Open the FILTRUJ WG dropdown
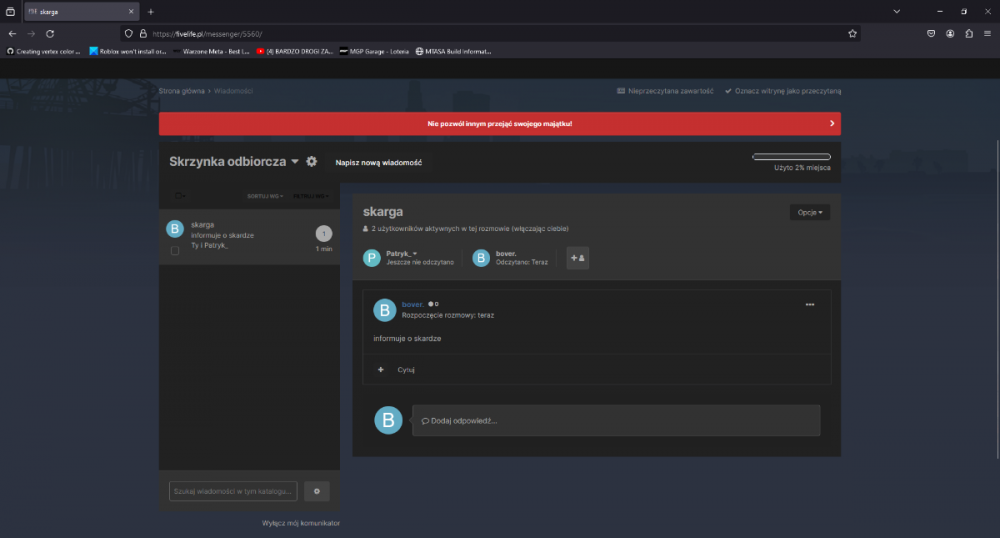 pos(311,196)
